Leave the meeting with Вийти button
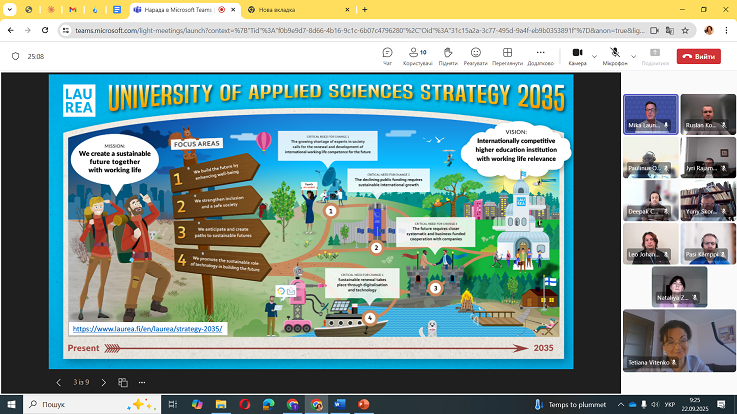The width and height of the screenshot is (737, 414). pyautogui.click(x=698, y=56)
